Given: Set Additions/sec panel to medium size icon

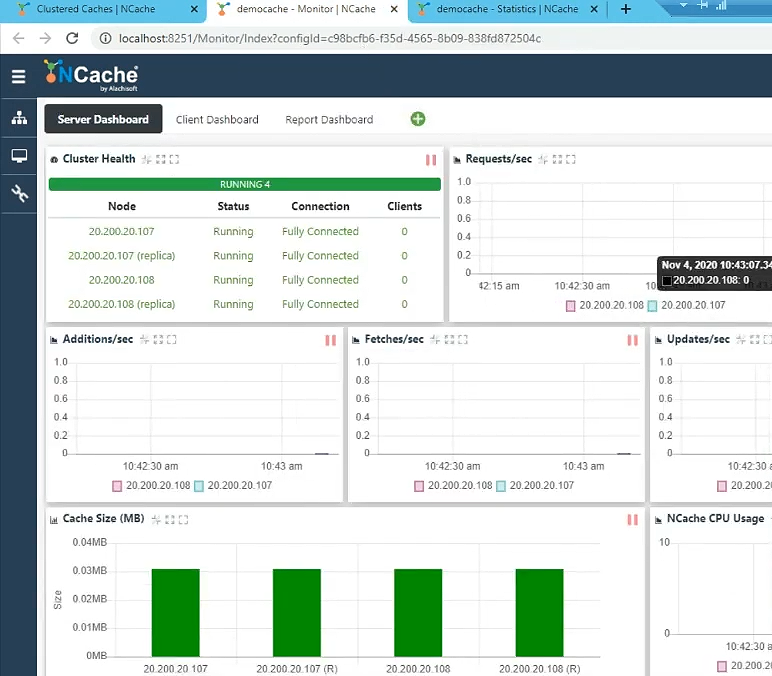Looking at the screenshot, I should pyautogui.click(x=158, y=340).
